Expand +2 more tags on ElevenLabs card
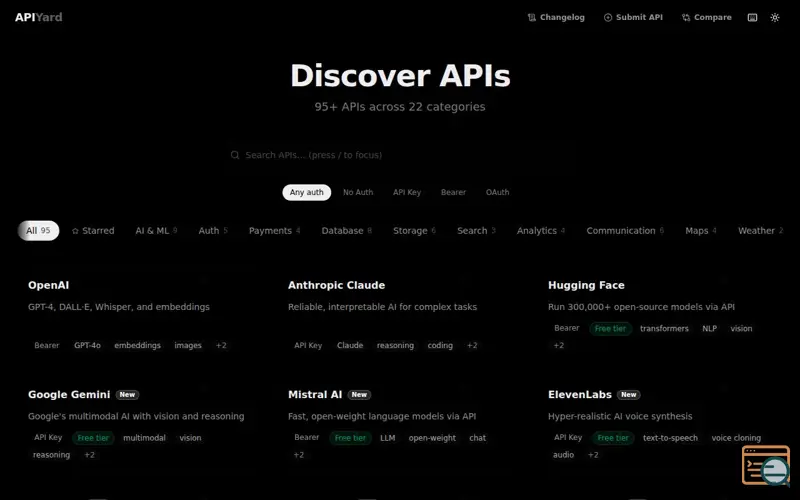 pos(593,455)
